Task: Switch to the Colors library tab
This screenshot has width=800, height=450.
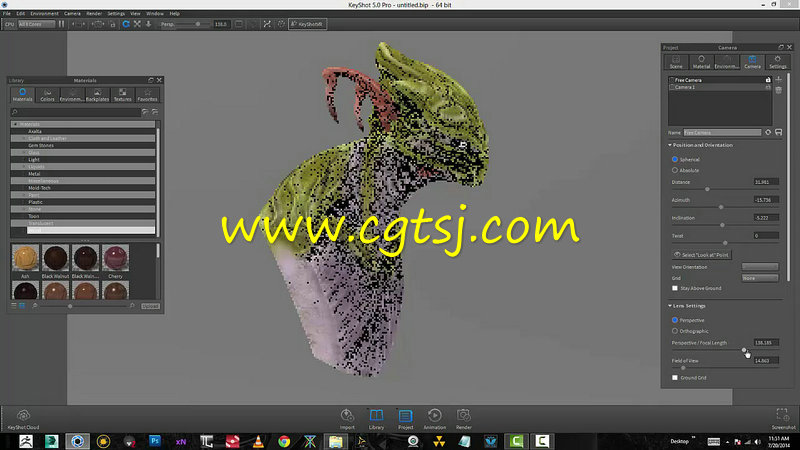Action: coord(47,95)
